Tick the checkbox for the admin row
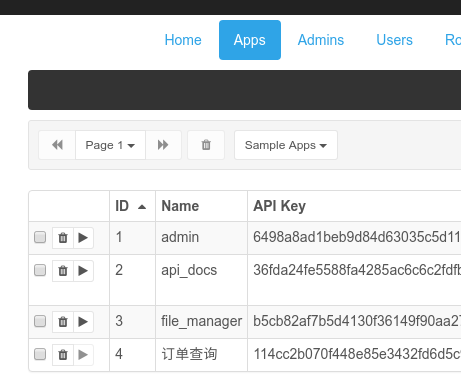Image resolution: width=461 pixels, height=389 pixels. click(x=40, y=237)
